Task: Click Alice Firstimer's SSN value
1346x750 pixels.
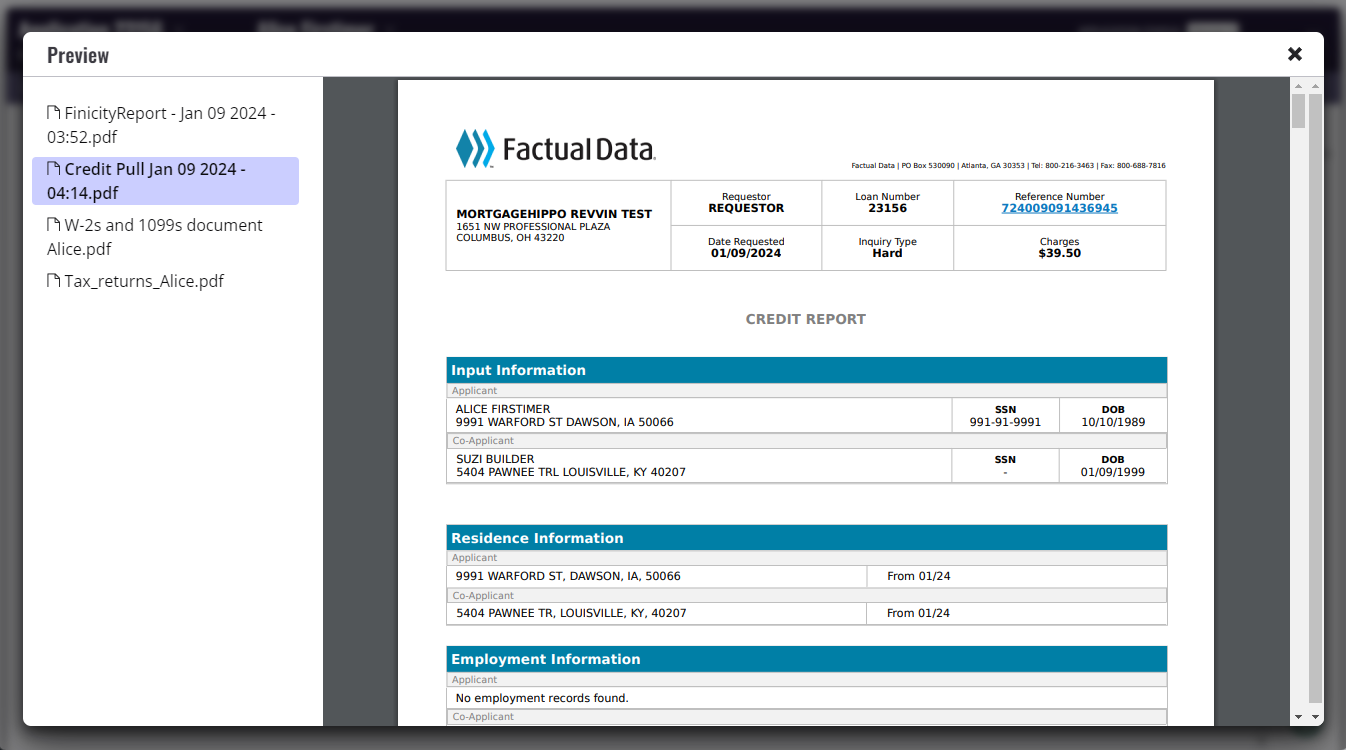Action: coord(1005,422)
